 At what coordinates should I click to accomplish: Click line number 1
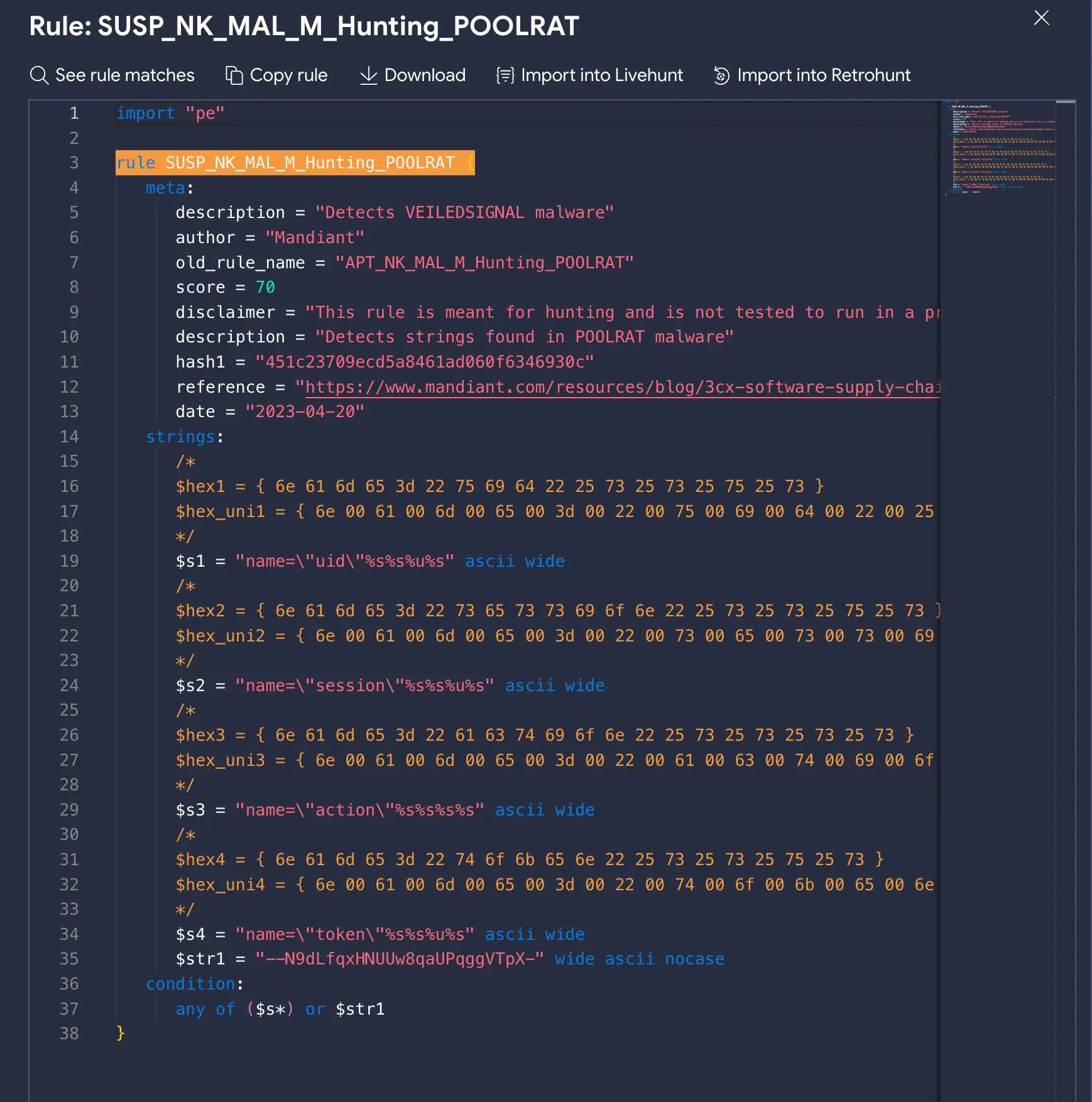(74, 113)
